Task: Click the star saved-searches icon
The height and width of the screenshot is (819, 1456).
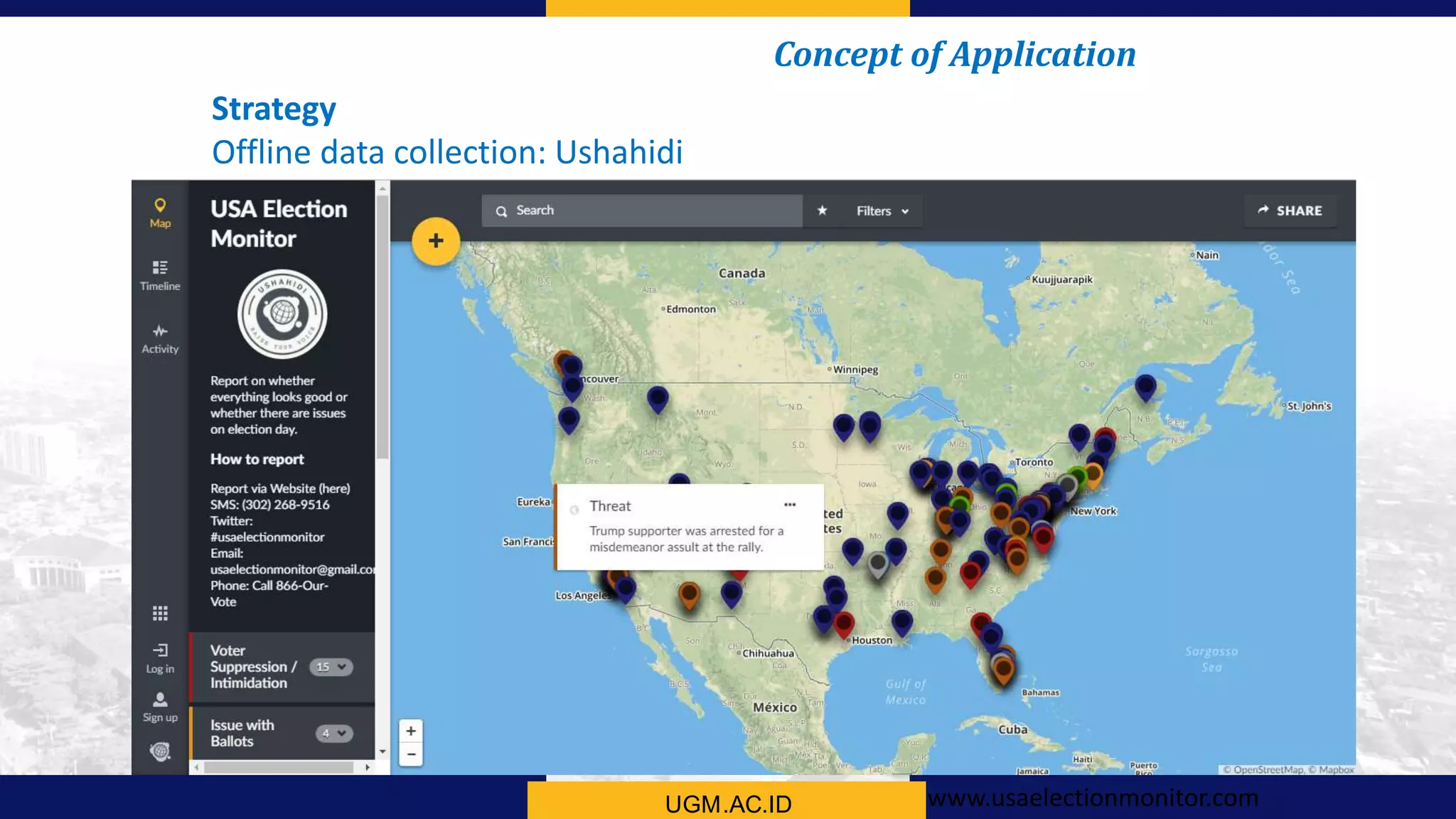Action: [822, 210]
